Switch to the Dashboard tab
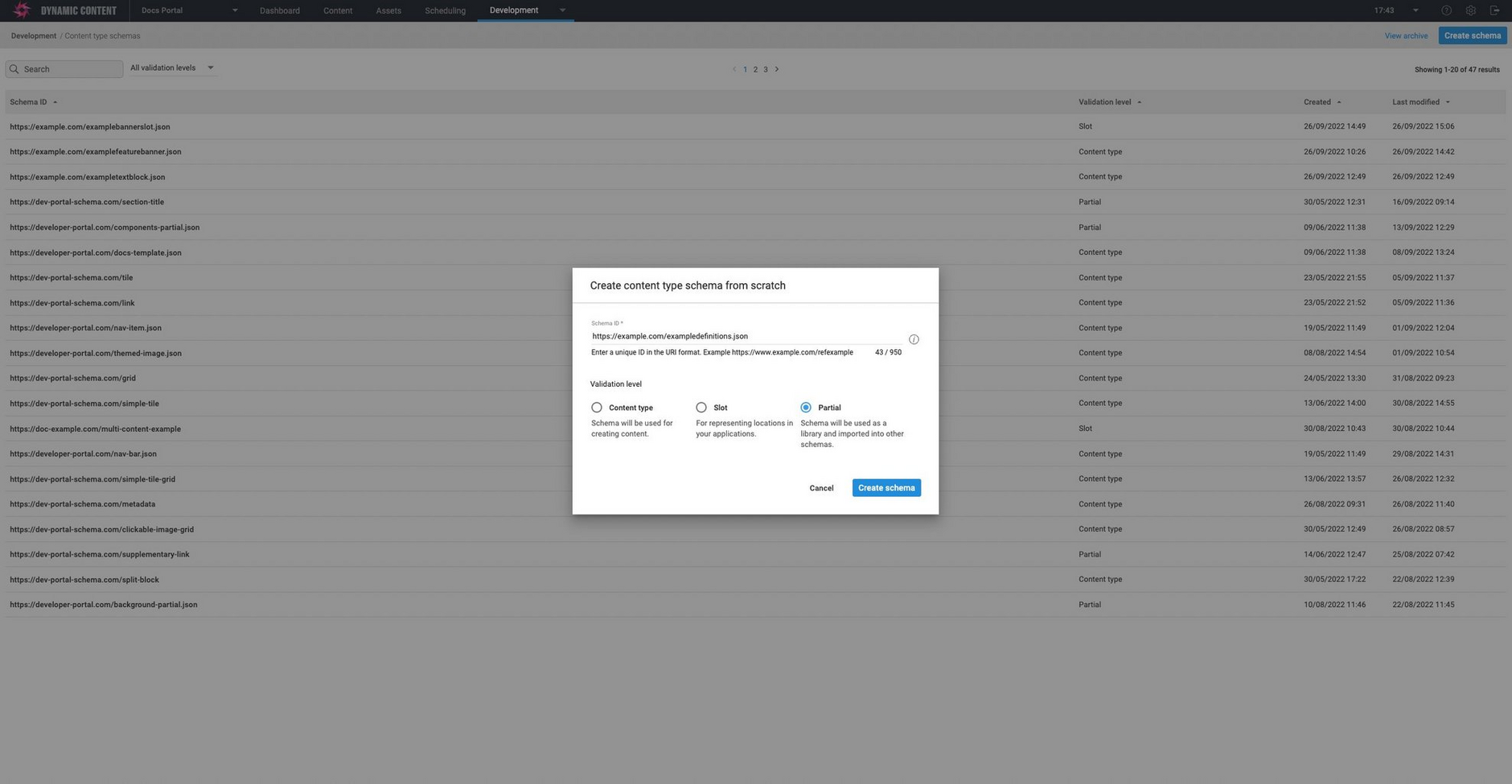1512x784 pixels. tap(280, 10)
